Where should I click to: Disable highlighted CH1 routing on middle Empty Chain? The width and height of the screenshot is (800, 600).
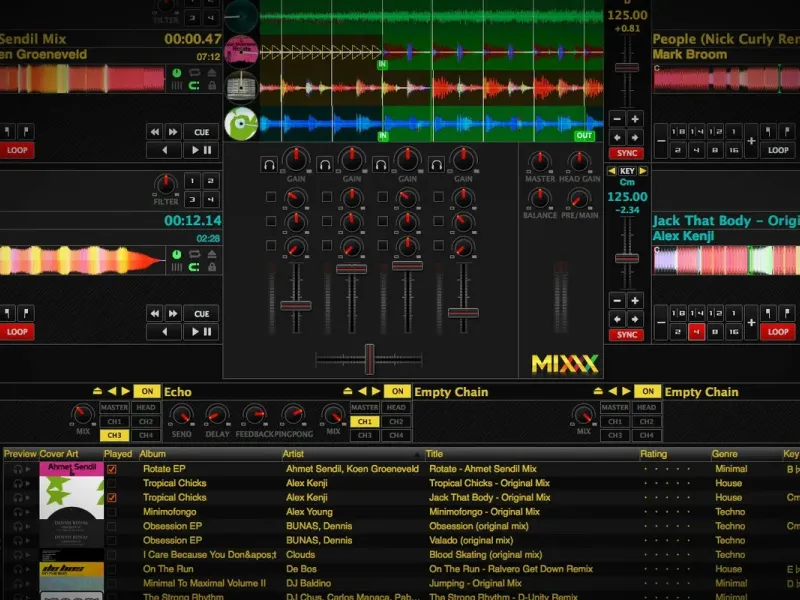click(x=365, y=421)
